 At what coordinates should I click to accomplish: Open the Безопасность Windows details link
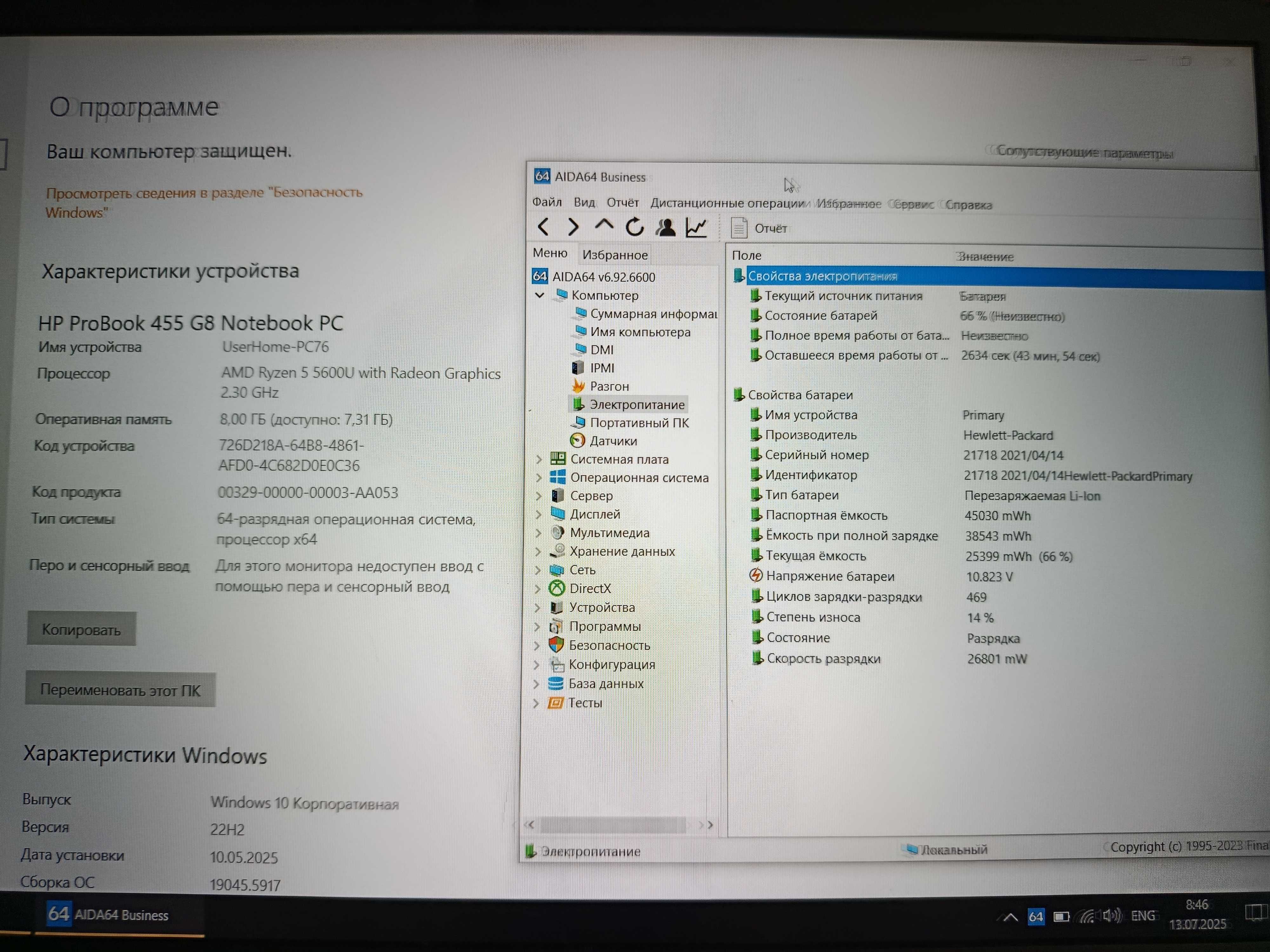[204, 202]
